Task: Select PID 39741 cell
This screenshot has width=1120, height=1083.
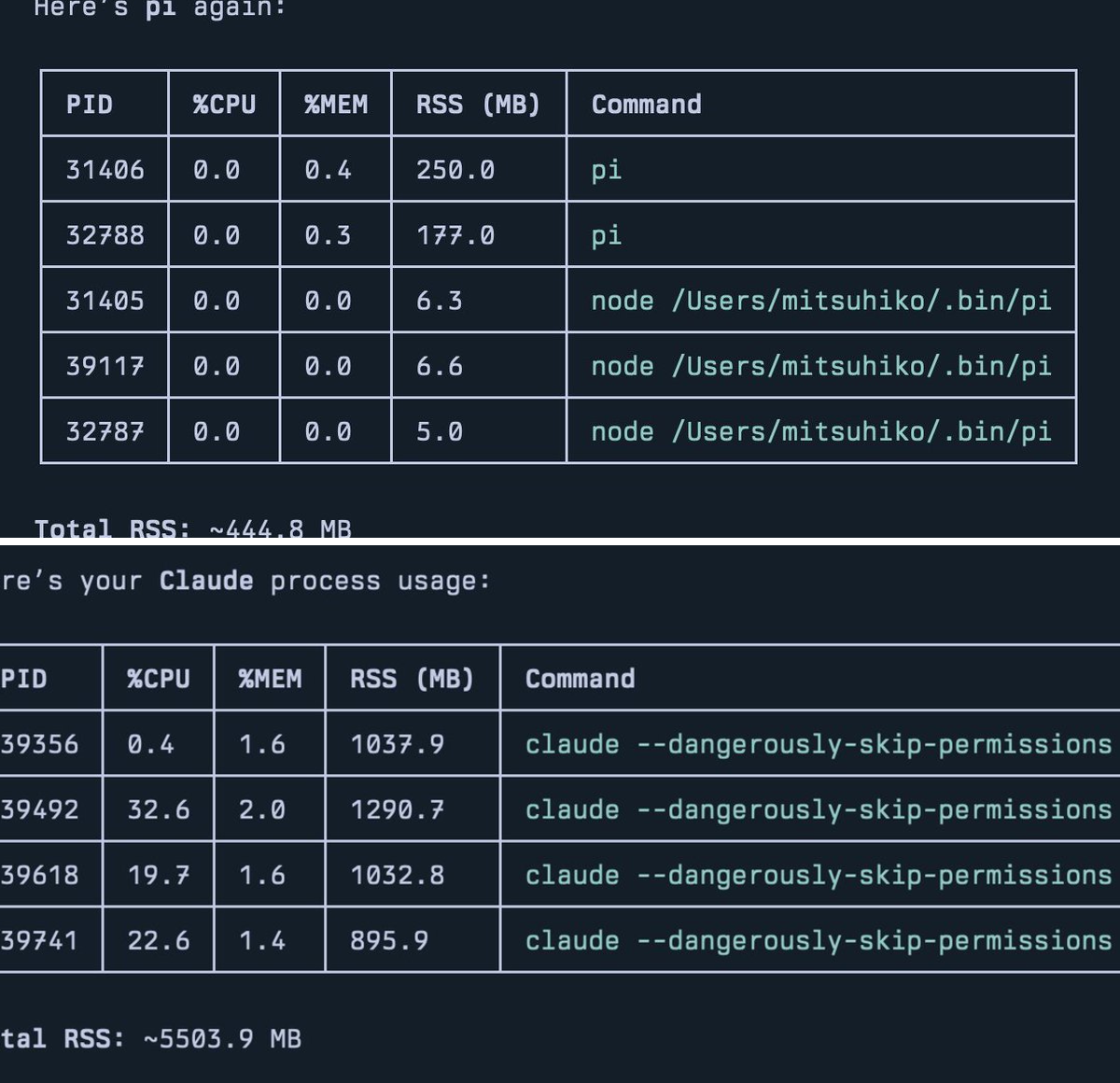Action: point(39,940)
